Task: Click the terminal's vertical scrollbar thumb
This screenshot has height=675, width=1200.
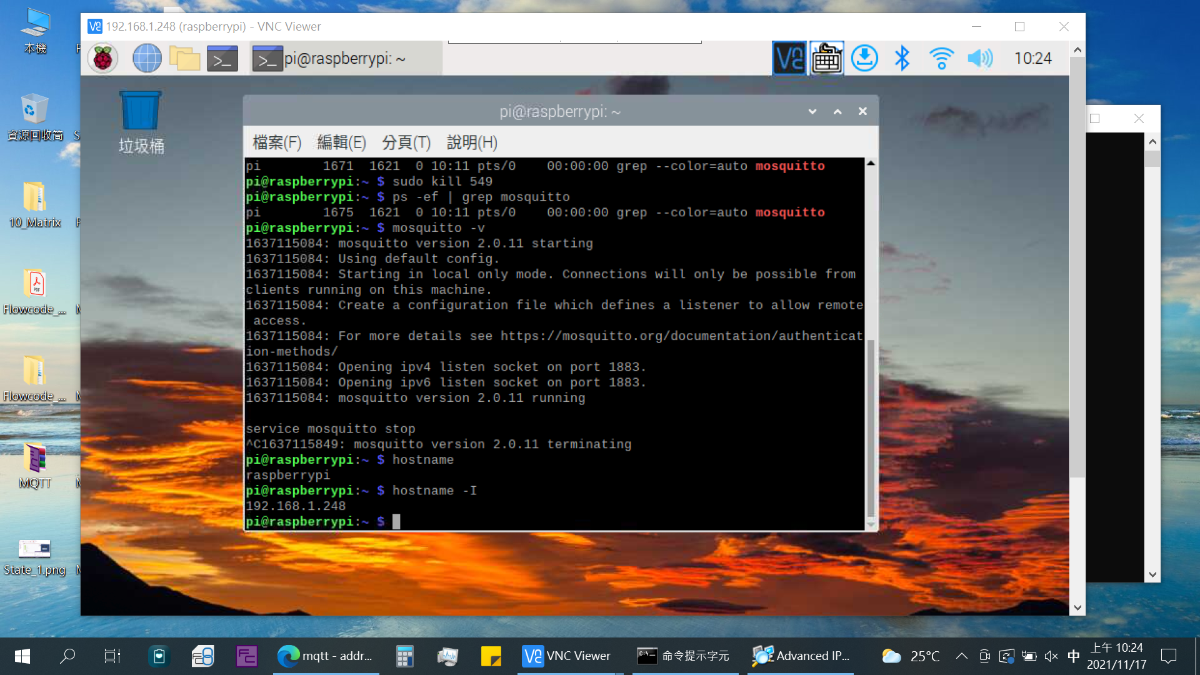Action: [x=871, y=430]
